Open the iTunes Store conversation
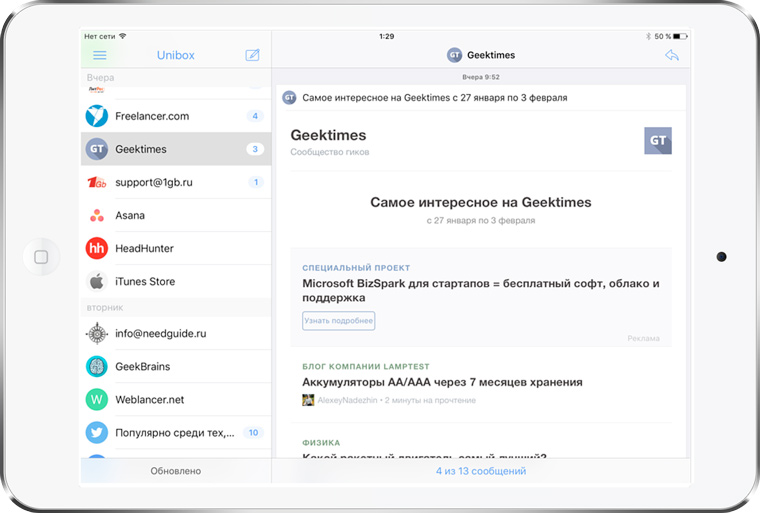This screenshot has width=760, height=513. click(x=176, y=281)
